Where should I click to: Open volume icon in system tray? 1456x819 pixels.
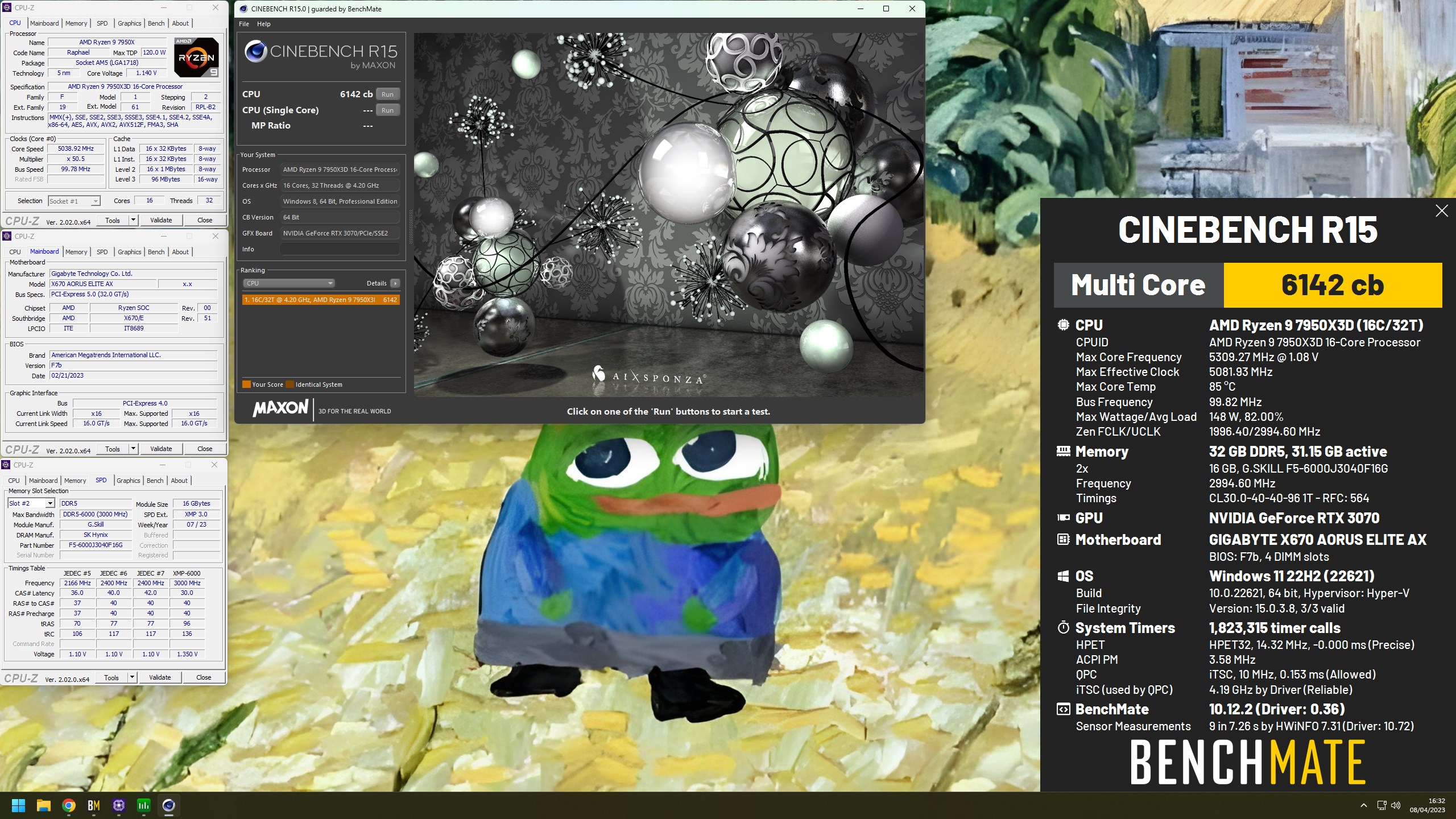1396,805
